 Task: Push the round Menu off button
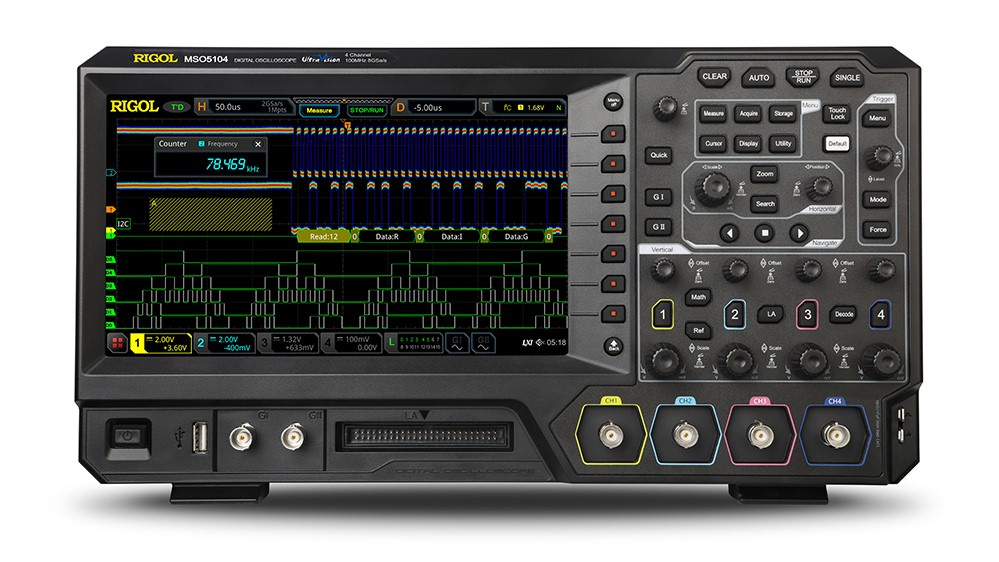click(x=614, y=102)
